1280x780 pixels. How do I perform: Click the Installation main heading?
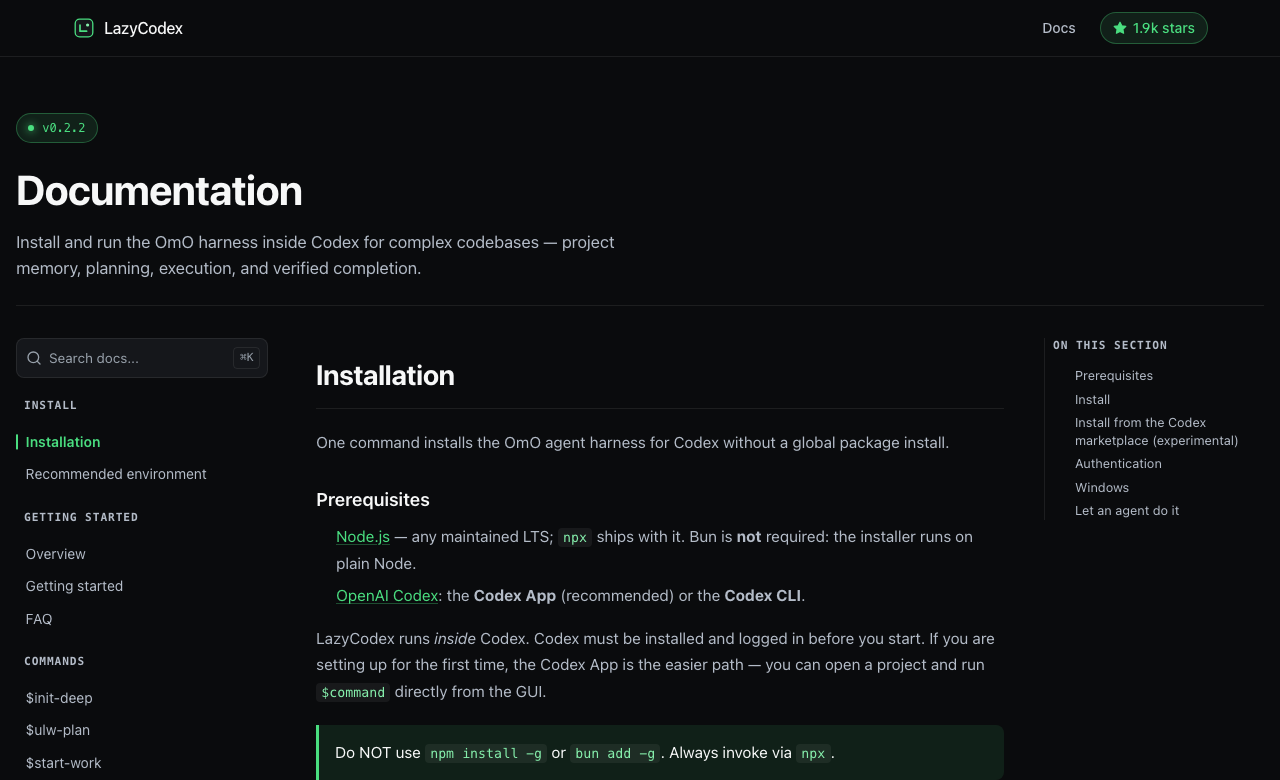click(385, 376)
